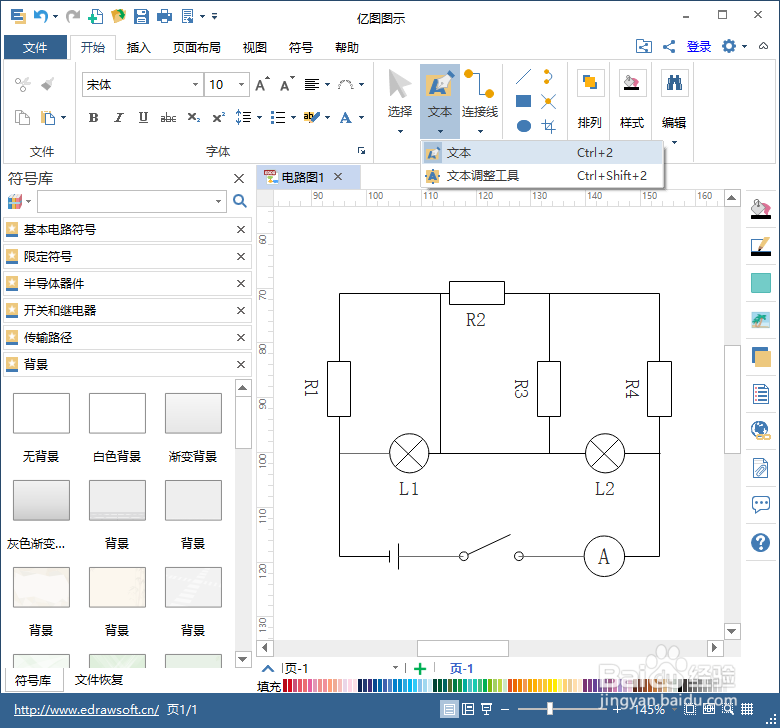Click the New document icon
Viewport: 780px width, 728px height.
coord(95,16)
